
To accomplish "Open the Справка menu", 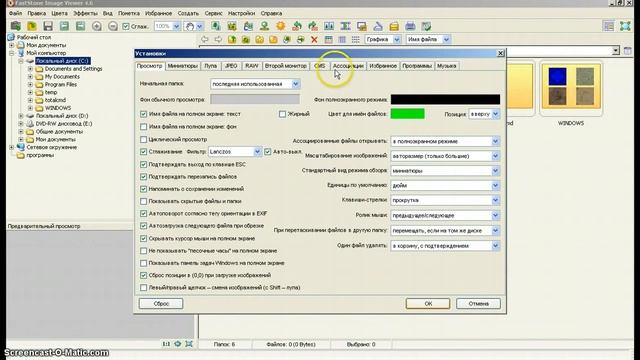I will (x=271, y=13).
